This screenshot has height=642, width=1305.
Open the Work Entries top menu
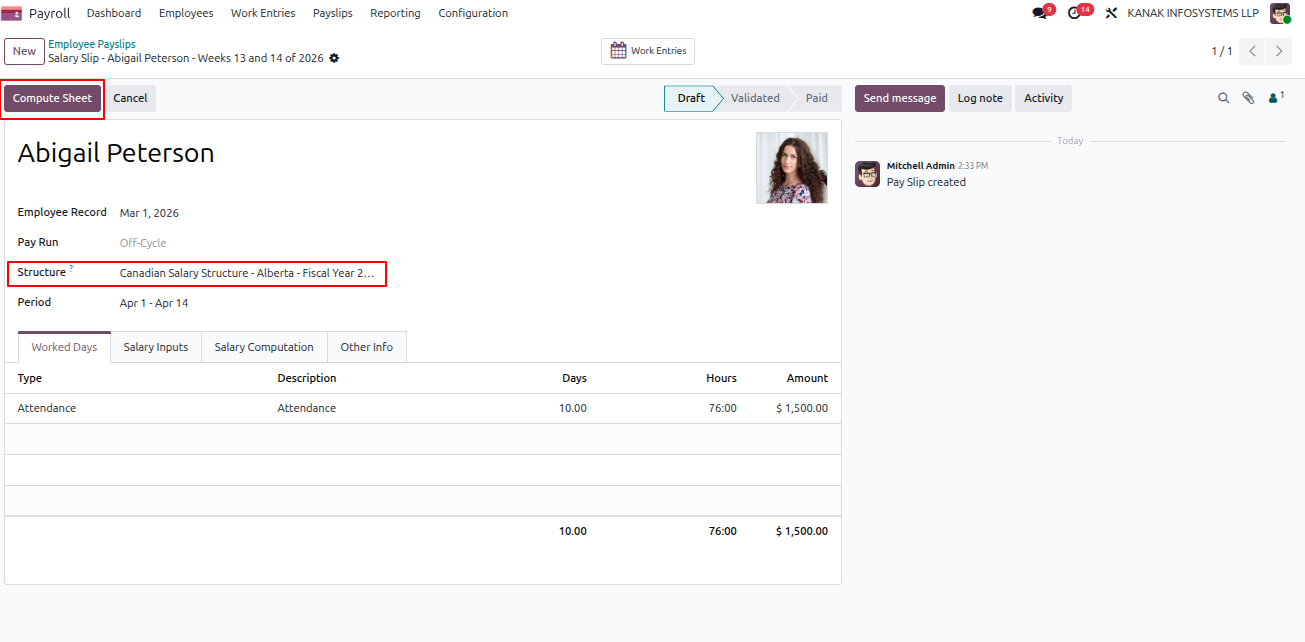click(x=263, y=13)
